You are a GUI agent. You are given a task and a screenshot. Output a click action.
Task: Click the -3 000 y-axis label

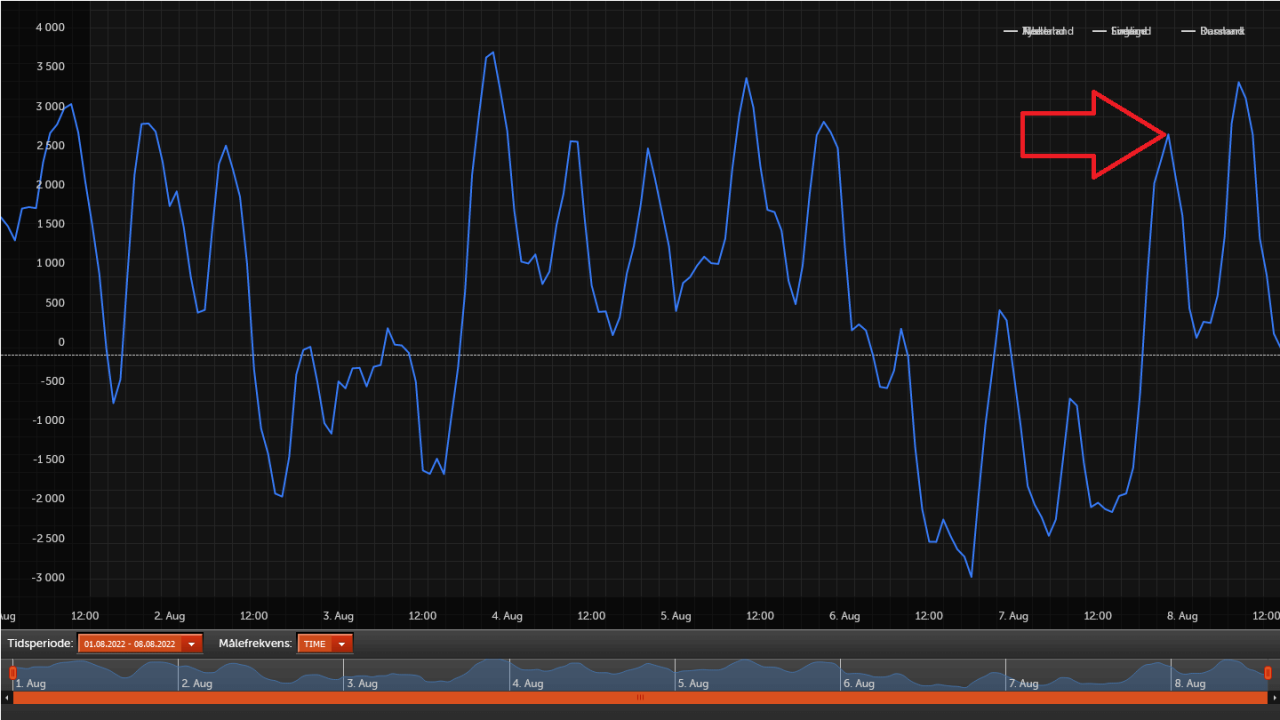tap(48, 578)
